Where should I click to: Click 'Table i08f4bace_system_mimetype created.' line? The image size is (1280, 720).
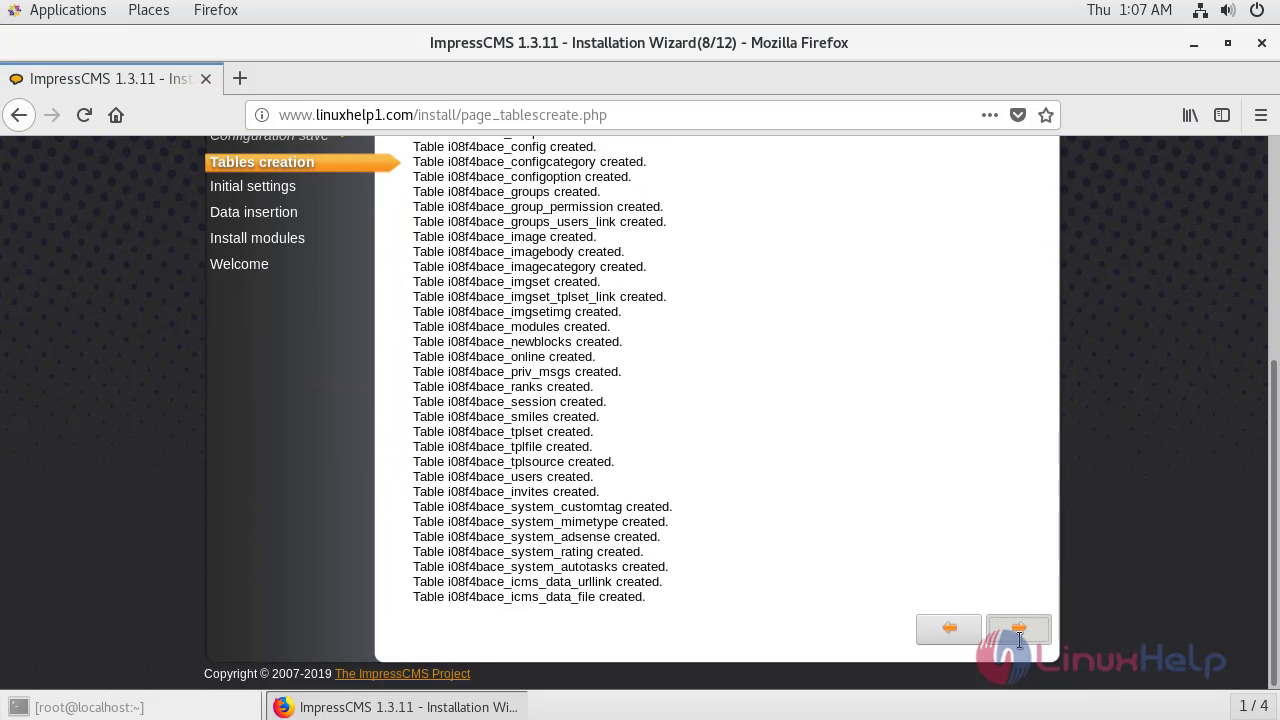pos(540,522)
